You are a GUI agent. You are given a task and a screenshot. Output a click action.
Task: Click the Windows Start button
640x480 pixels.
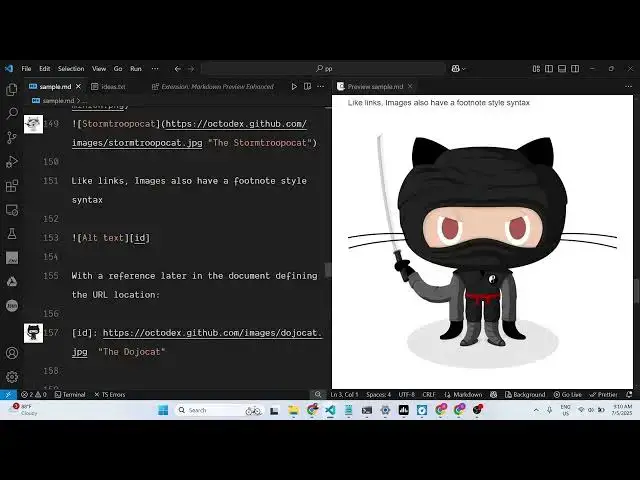(163, 410)
